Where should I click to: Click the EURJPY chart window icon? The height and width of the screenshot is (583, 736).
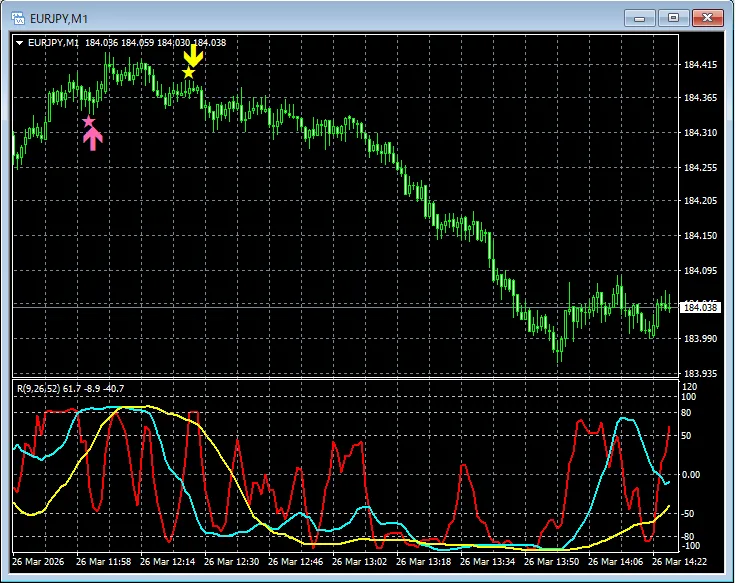coord(18,18)
